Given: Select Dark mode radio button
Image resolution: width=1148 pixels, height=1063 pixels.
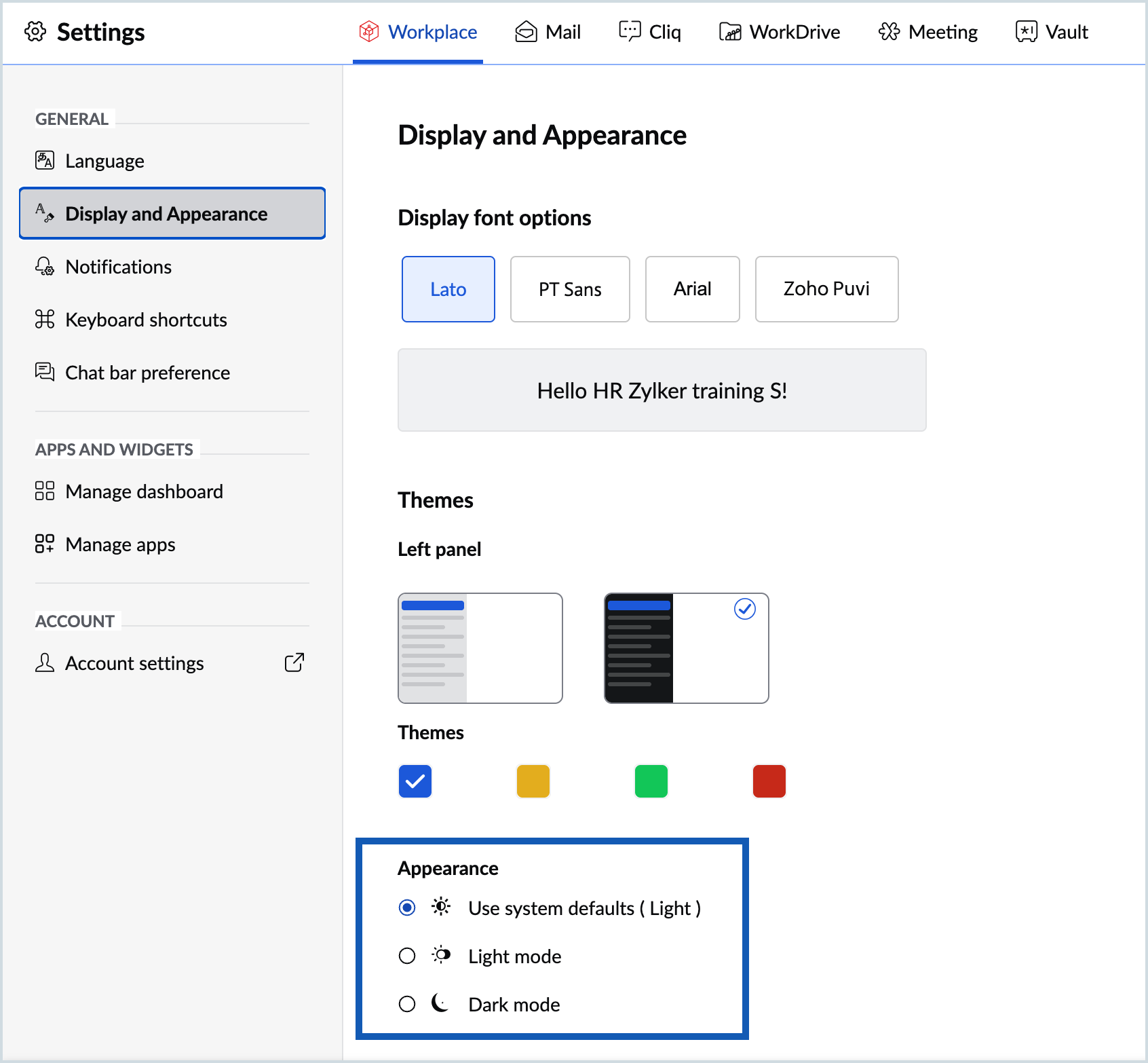Looking at the screenshot, I should (x=407, y=1004).
